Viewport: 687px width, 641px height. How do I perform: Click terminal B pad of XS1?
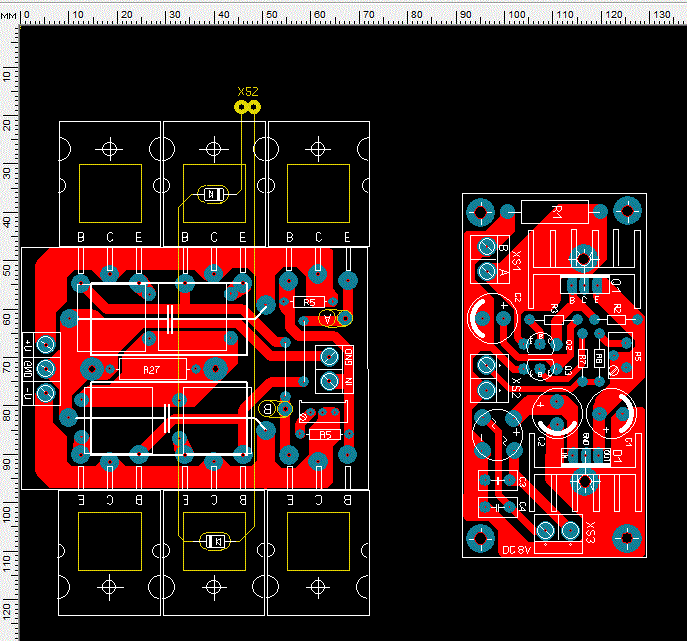pos(486,247)
